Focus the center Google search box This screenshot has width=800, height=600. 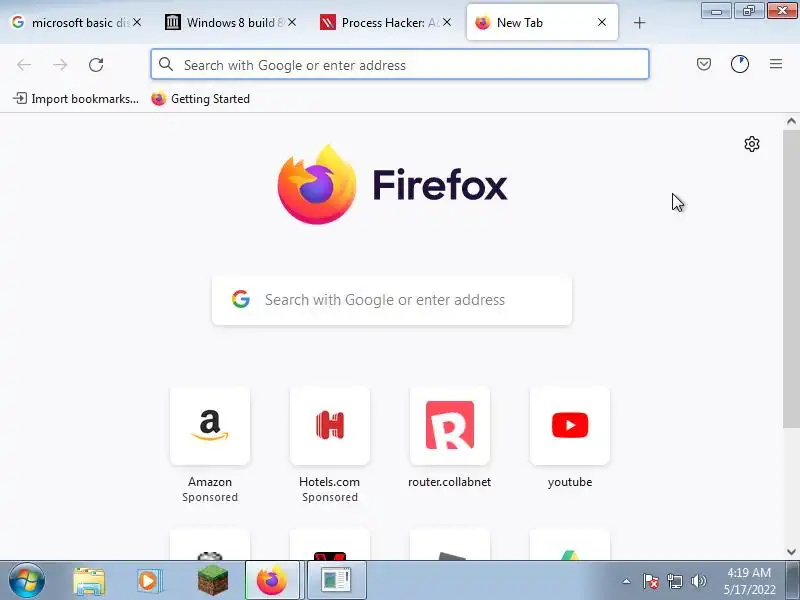392,300
